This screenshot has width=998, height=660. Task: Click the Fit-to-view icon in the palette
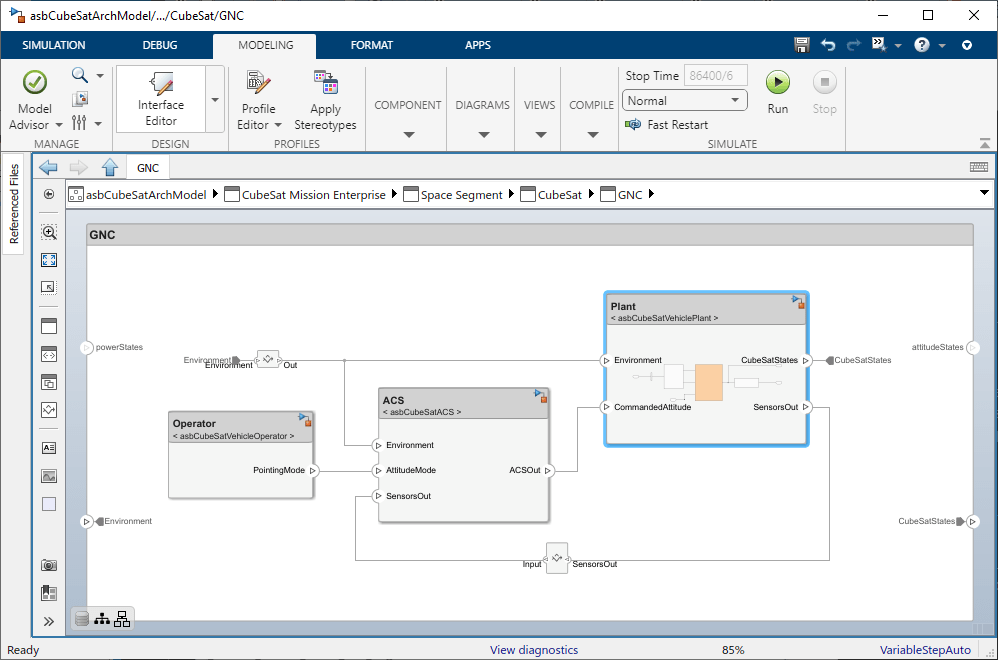pyautogui.click(x=48, y=259)
